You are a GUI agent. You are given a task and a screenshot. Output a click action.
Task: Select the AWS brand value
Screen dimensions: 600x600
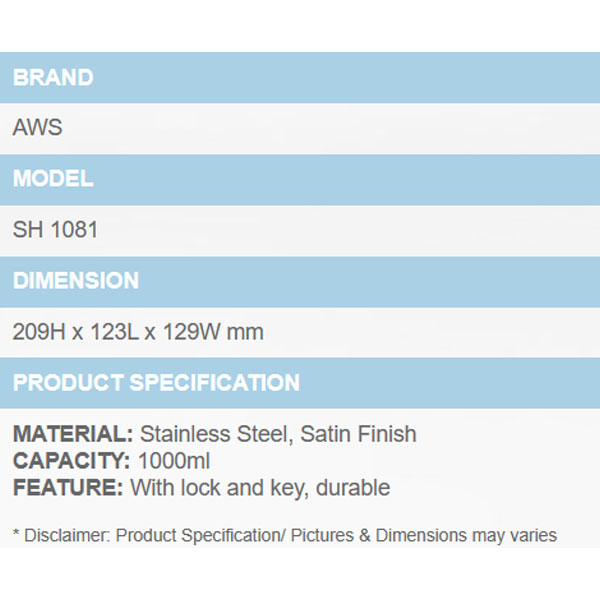click(37, 129)
